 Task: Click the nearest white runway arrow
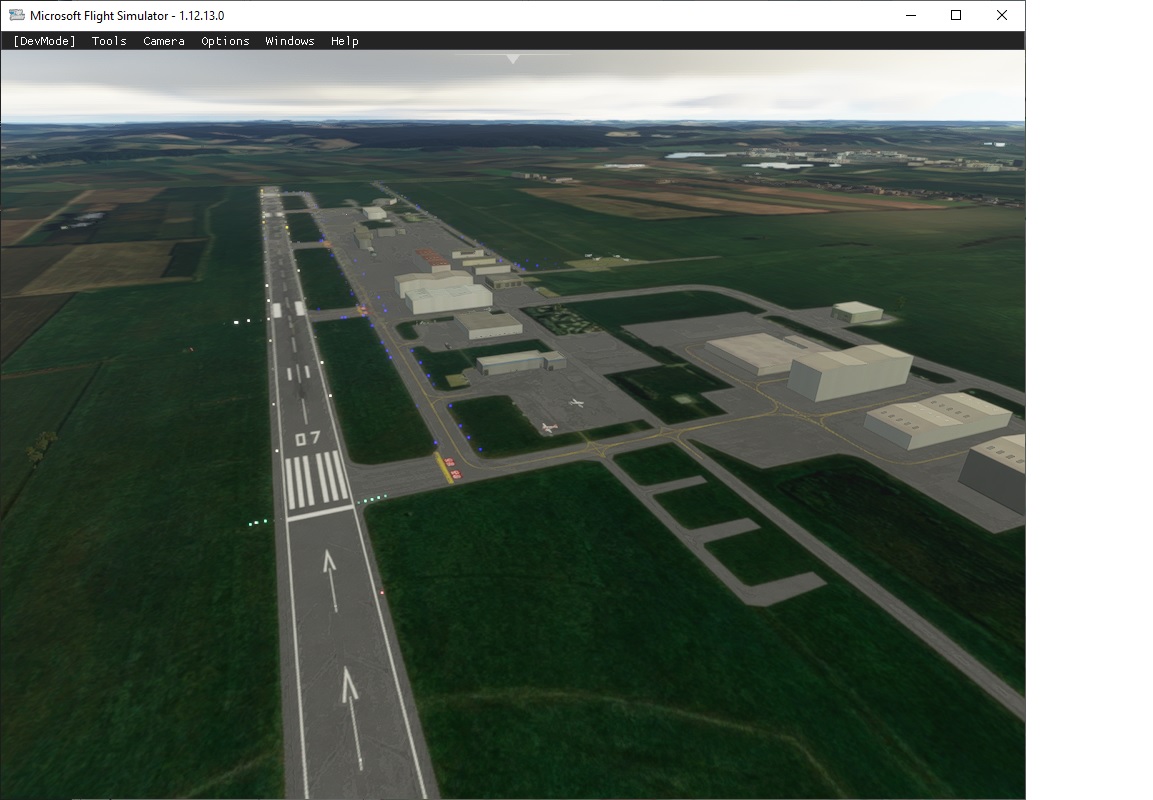click(x=351, y=708)
